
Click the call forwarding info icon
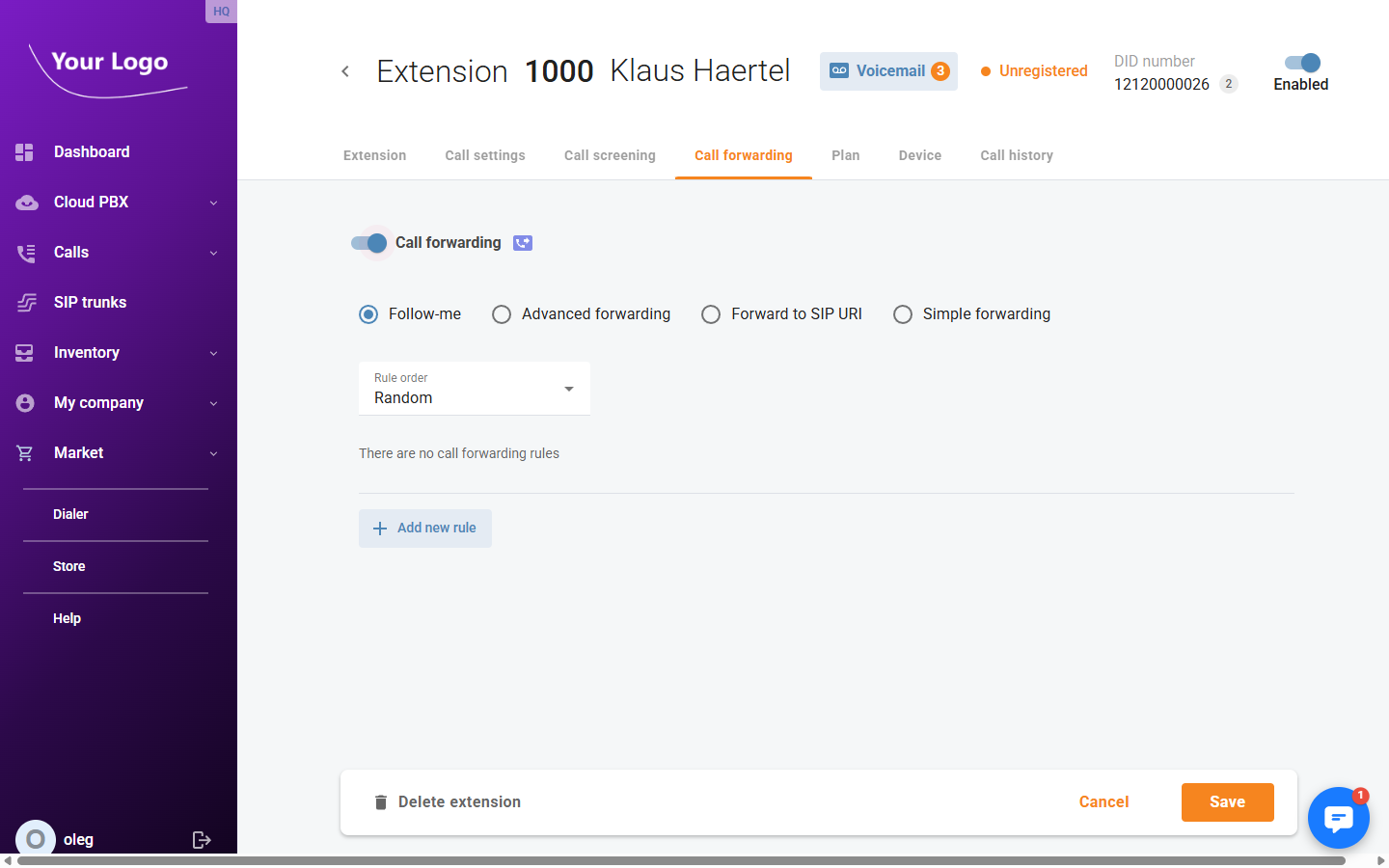523,243
